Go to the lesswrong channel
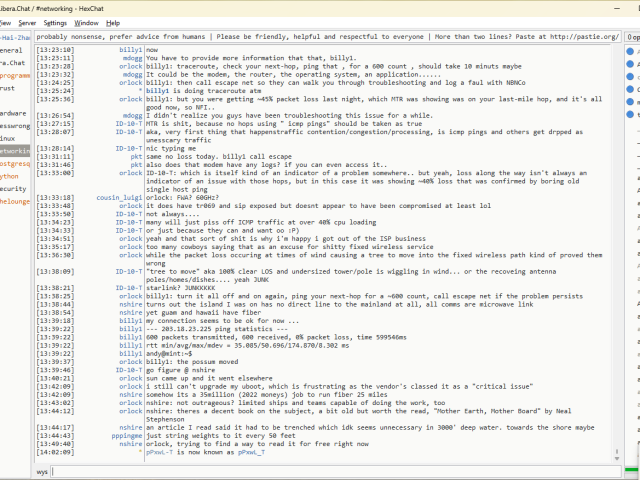640x480 pixels. pyautogui.click(x=15, y=127)
